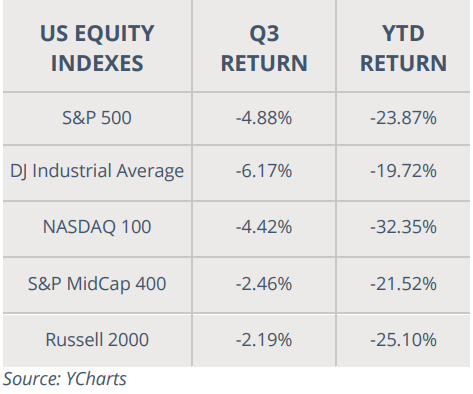473x394 pixels.
Task: Click the S&P MidCap 400 row label
Action: 97,284
